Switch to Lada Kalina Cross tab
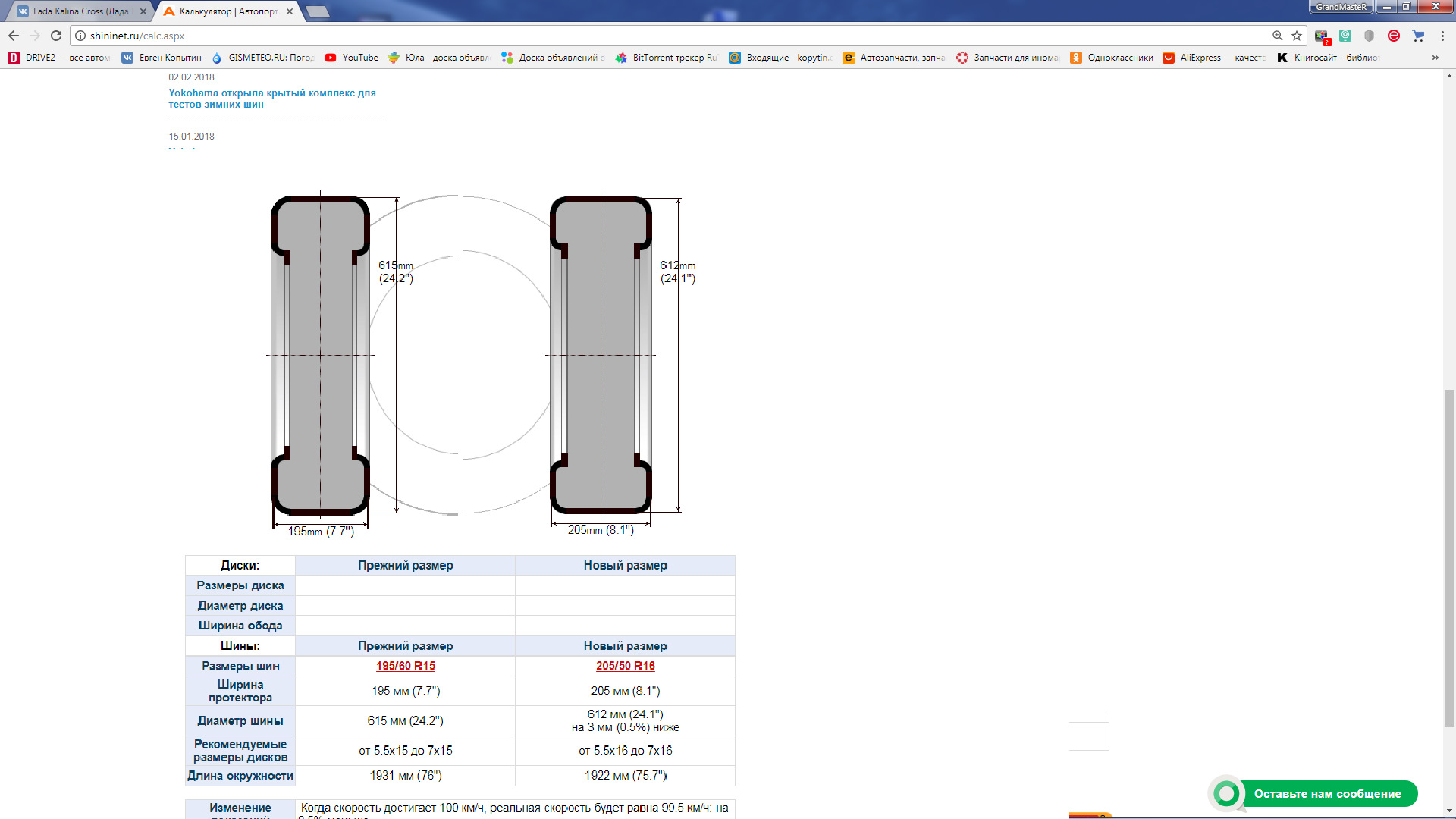The height and width of the screenshot is (819, 1456). [x=80, y=11]
